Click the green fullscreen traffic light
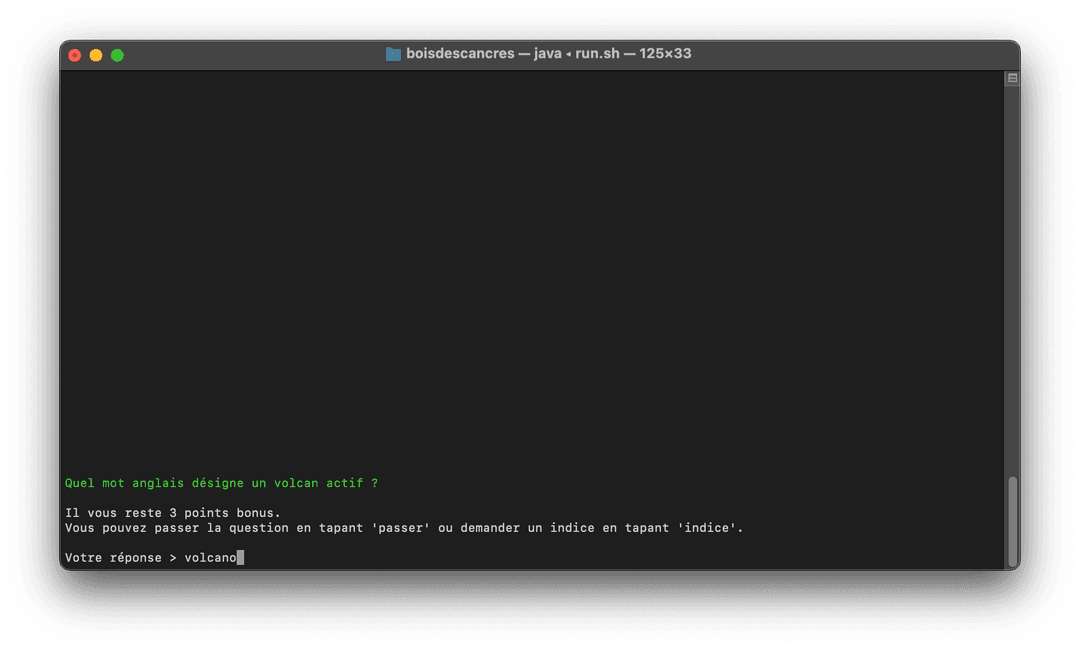The height and width of the screenshot is (649, 1080). [117, 55]
